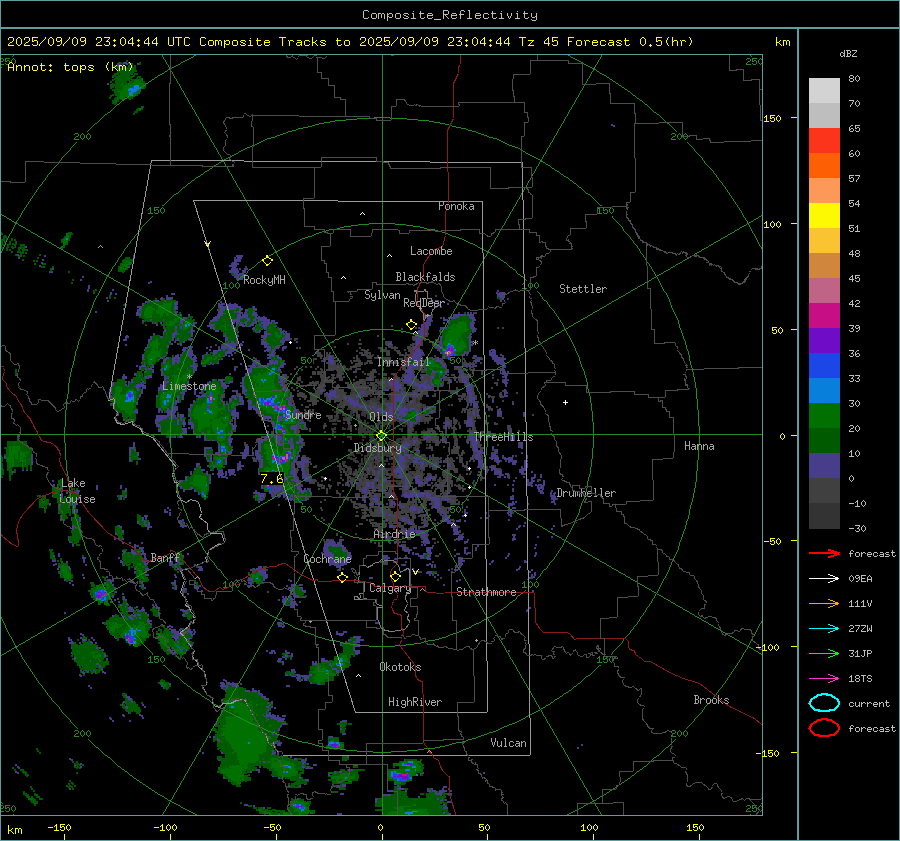
Task: Click the Drumheller city label
Action: (x=586, y=493)
